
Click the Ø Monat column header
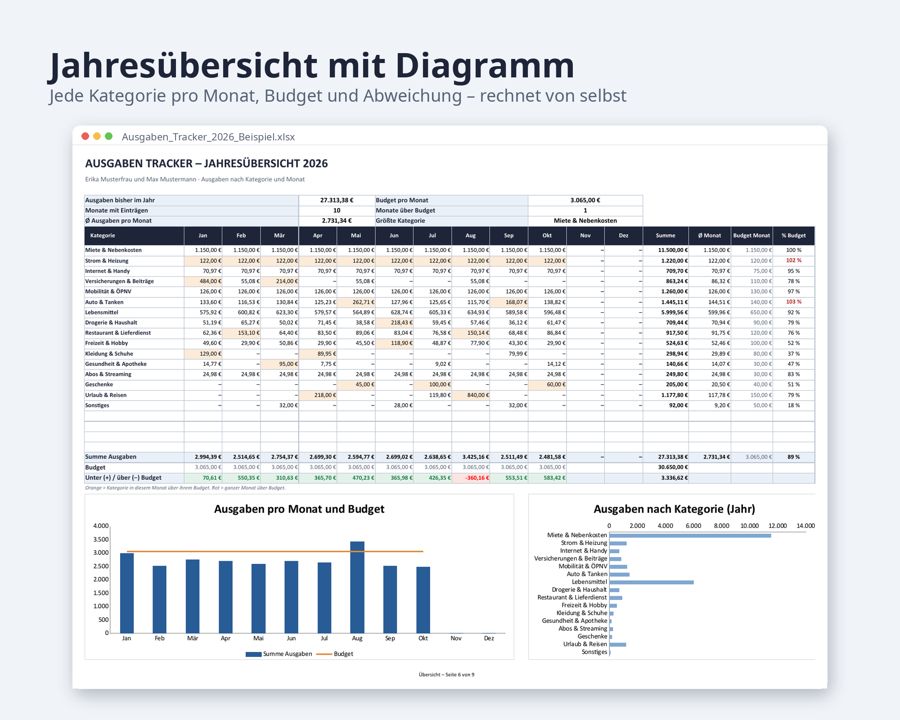[x=709, y=235]
